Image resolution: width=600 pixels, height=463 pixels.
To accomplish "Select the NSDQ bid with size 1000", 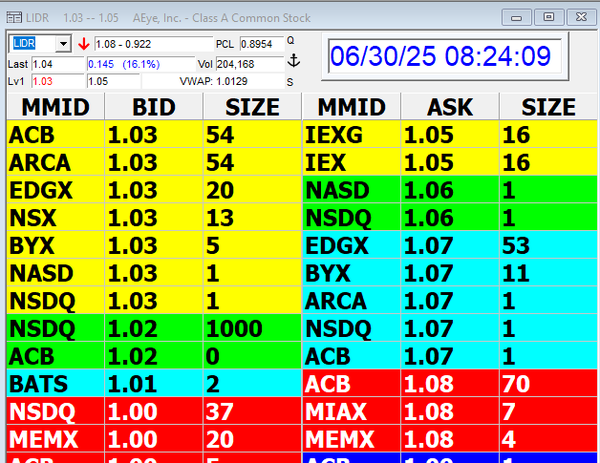I will pyautogui.click(x=152, y=329).
